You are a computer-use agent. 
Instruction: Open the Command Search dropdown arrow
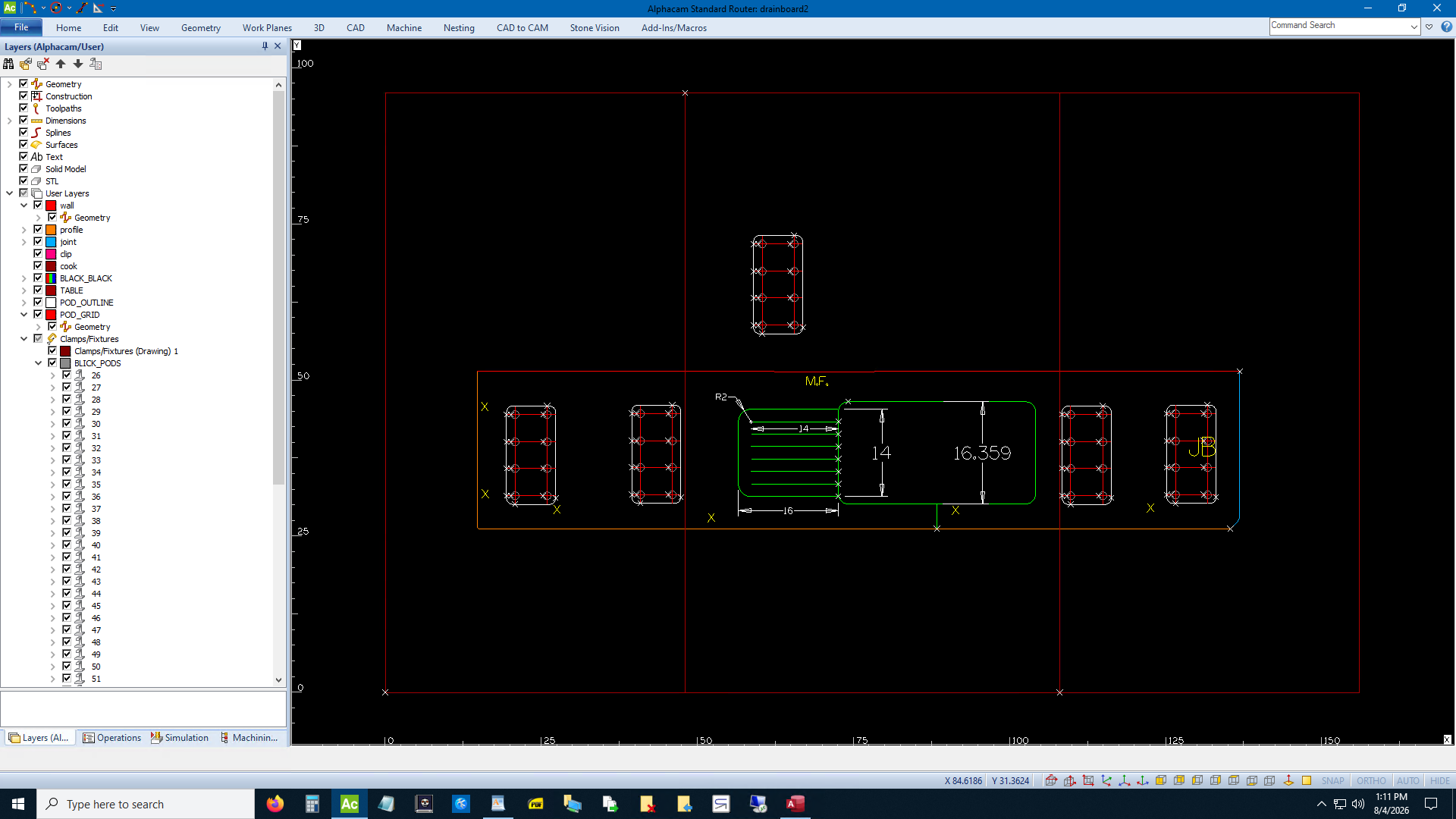tap(1414, 27)
